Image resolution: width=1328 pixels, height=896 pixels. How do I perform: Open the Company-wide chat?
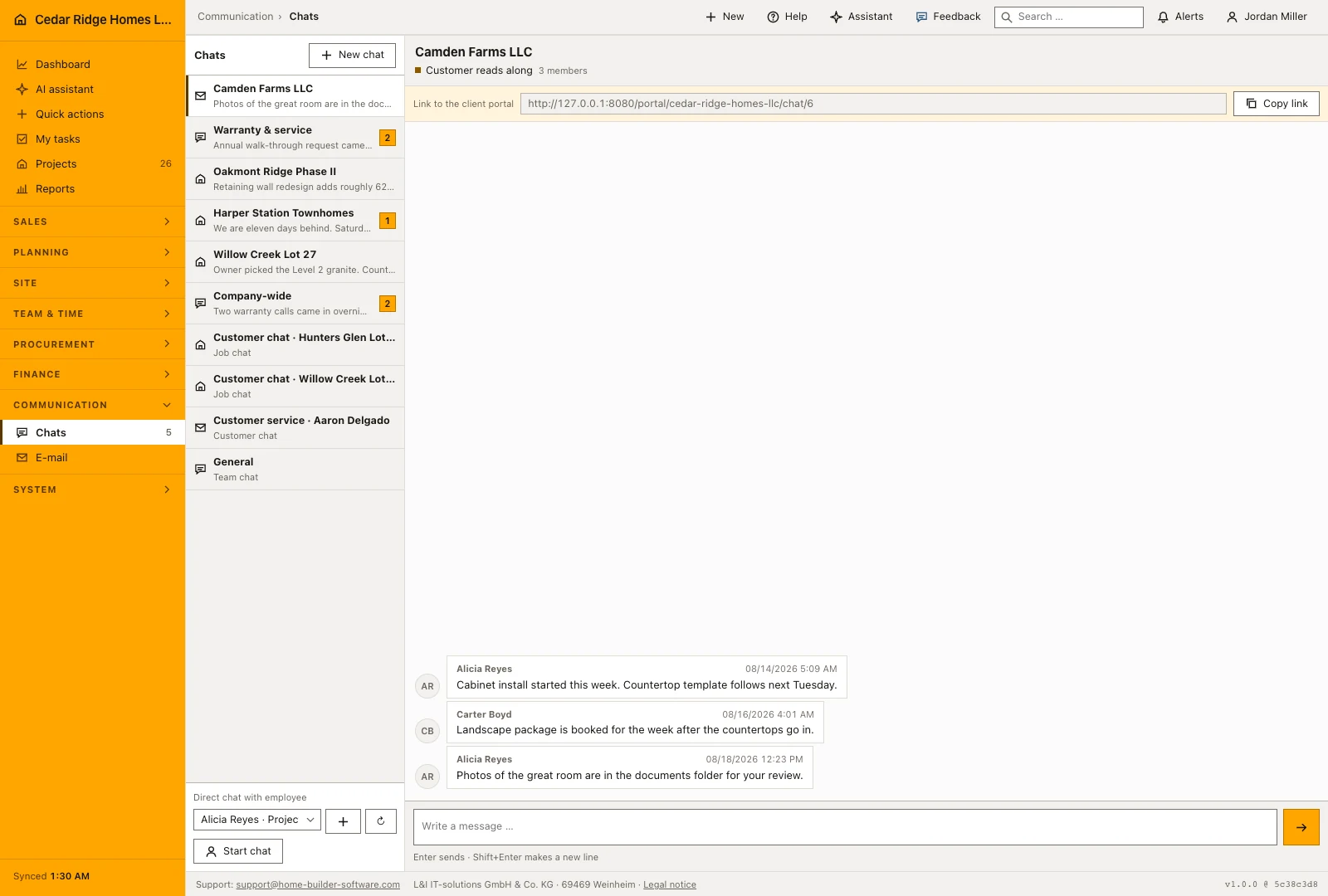(295, 304)
